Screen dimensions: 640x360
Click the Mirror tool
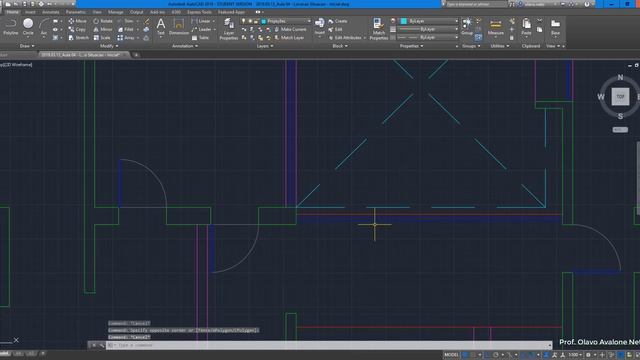103,29
